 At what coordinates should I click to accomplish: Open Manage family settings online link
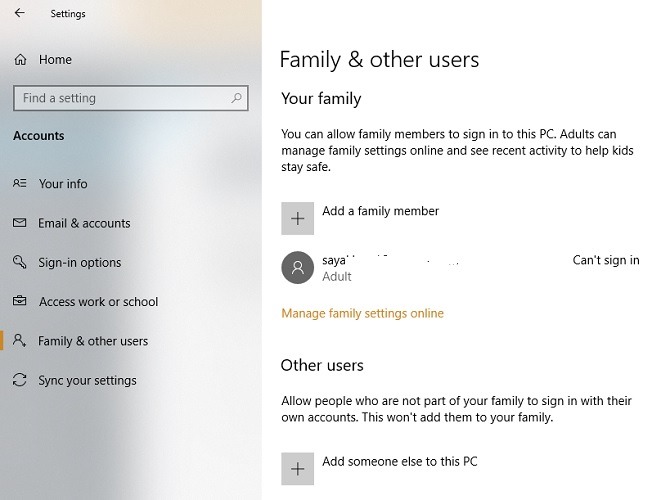[362, 313]
